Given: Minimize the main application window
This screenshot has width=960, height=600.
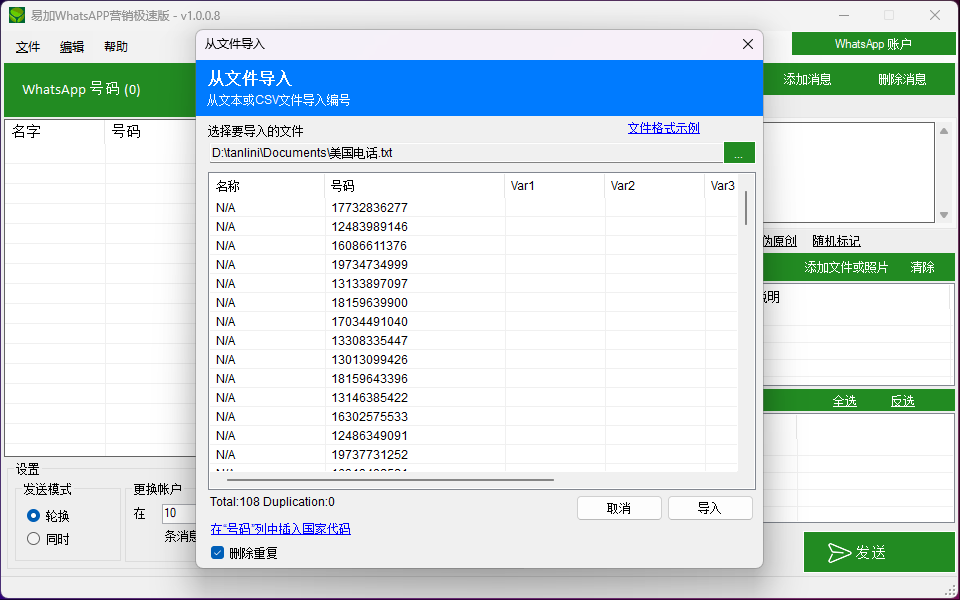Looking at the screenshot, I should click(x=844, y=15).
